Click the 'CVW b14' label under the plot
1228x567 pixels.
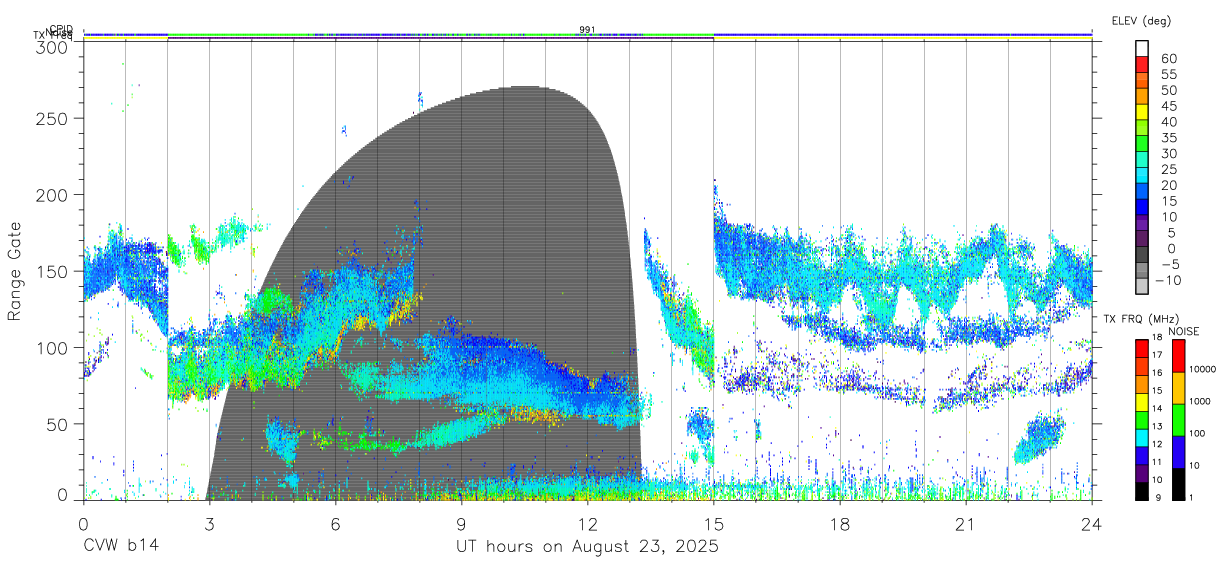pyautogui.click(x=121, y=546)
